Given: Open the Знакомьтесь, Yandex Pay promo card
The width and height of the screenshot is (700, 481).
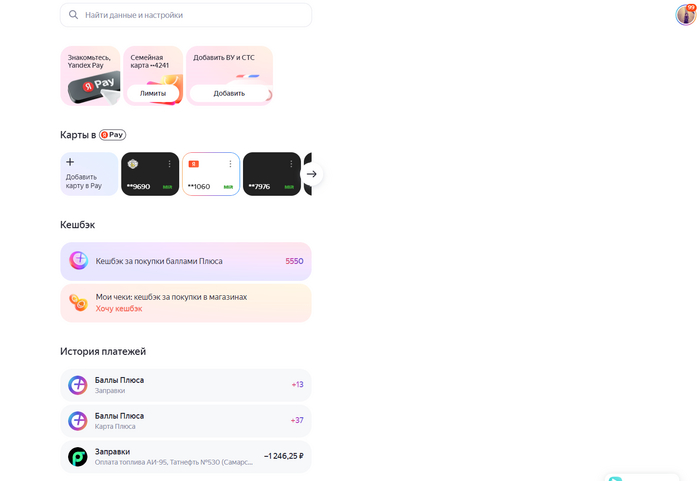Looking at the screenshot, I should pyautogui.click(x=90, y=76).
